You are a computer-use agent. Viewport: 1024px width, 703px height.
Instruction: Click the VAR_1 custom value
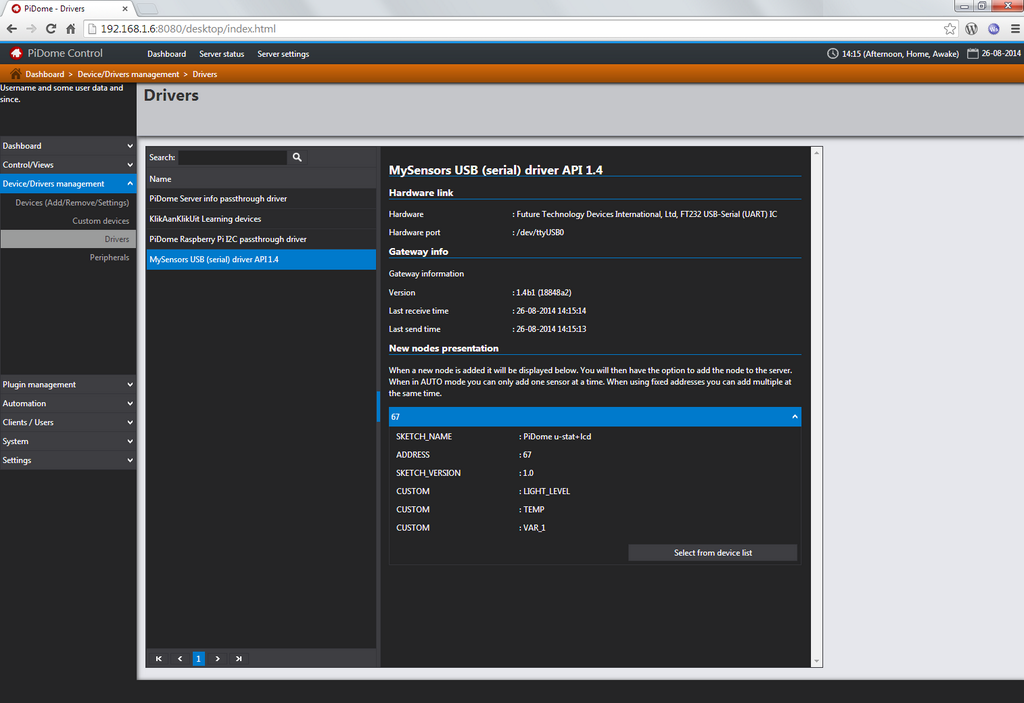534,528
